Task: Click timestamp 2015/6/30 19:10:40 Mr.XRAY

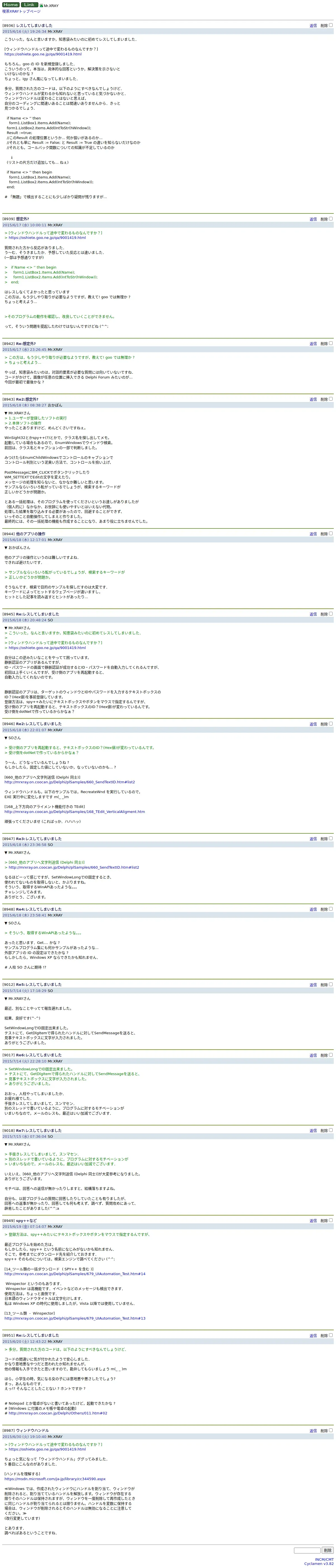Action: [x=32, y=1437]
